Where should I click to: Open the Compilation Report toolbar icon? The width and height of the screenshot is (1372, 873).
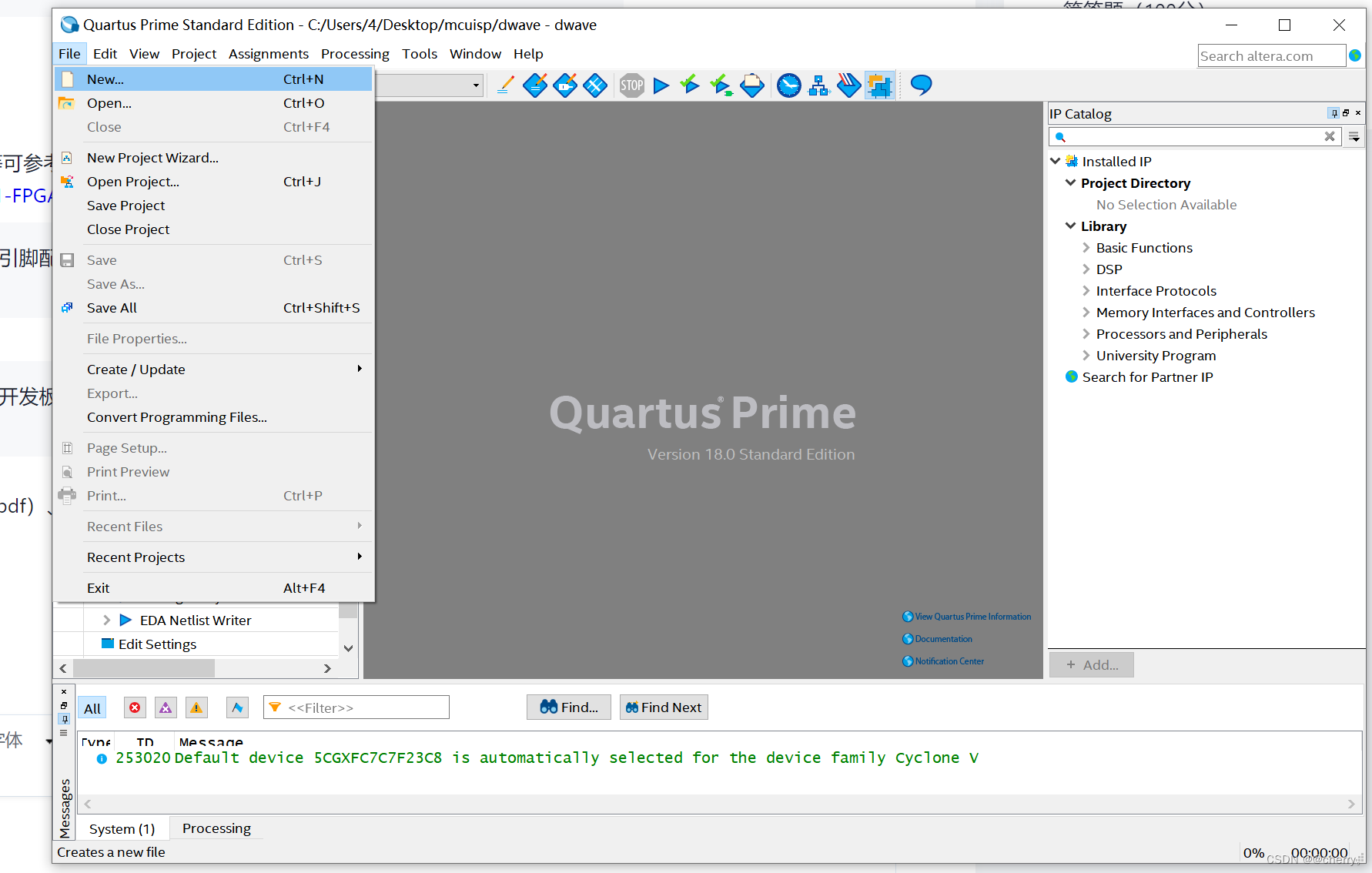752,85
